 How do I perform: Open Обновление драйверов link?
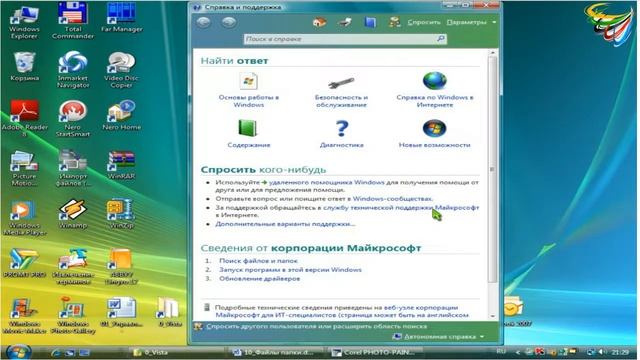point(260,279)
